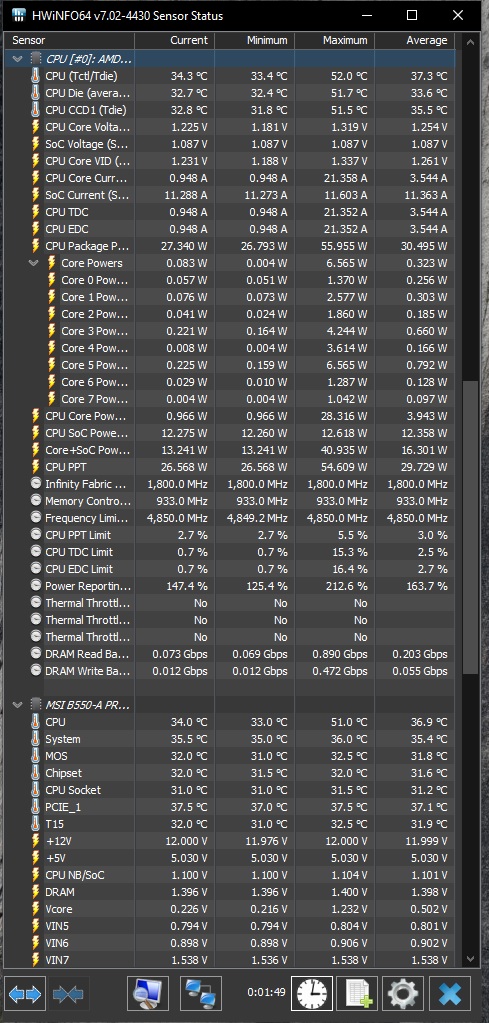489x1023 pixels.
Task: Select the CPU PPT row
Action: tap(230, 466)
